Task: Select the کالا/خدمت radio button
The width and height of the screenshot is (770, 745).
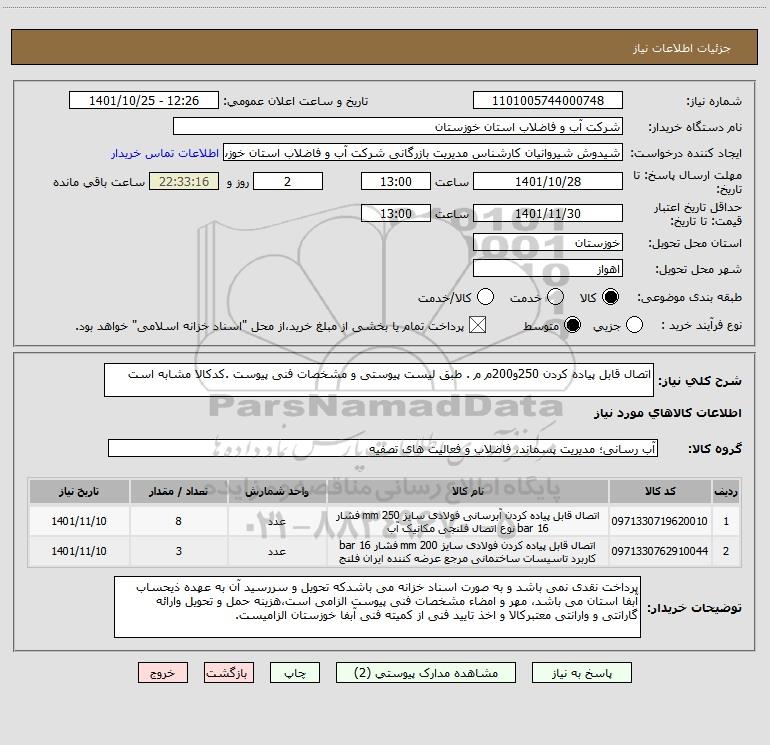Action: click(486, 297)
